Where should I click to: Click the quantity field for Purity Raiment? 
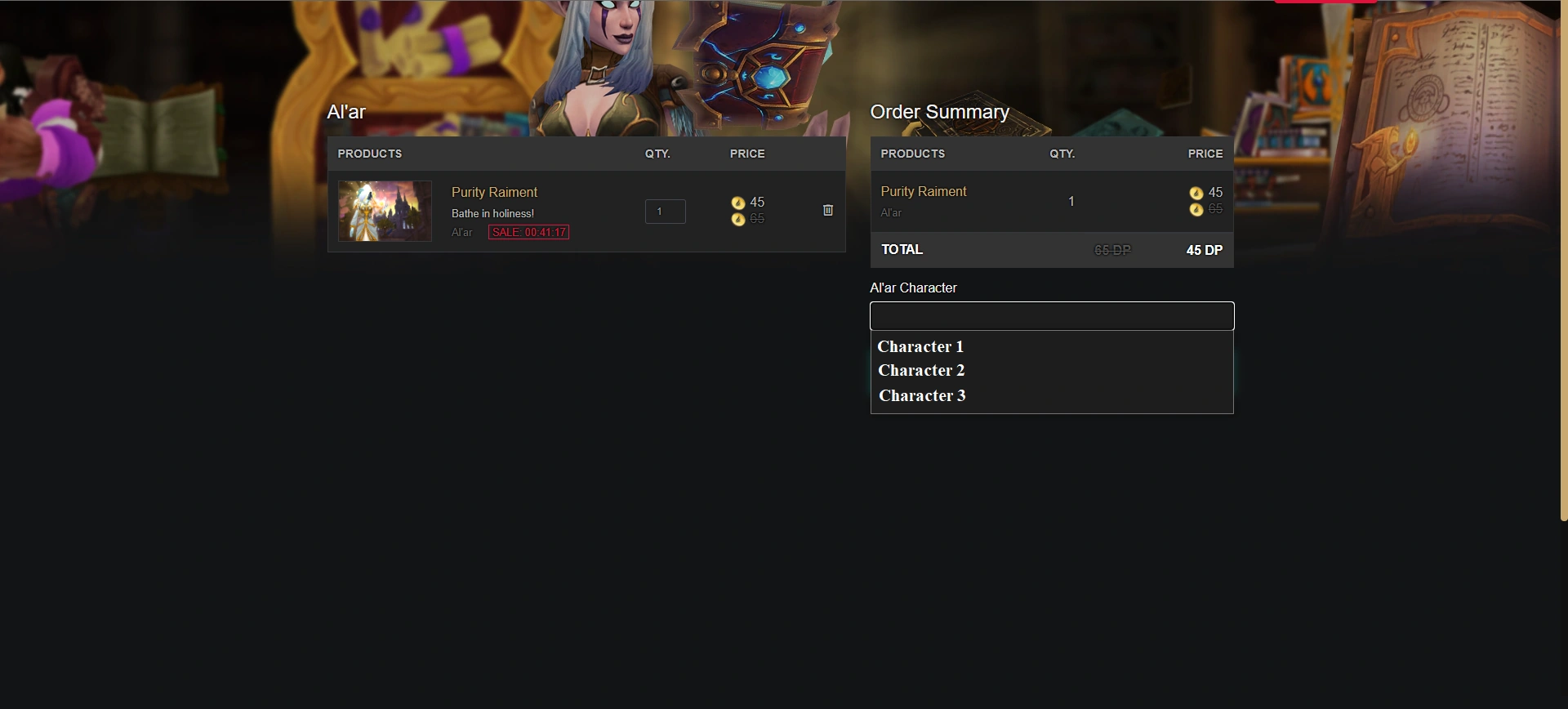point(666,212)
